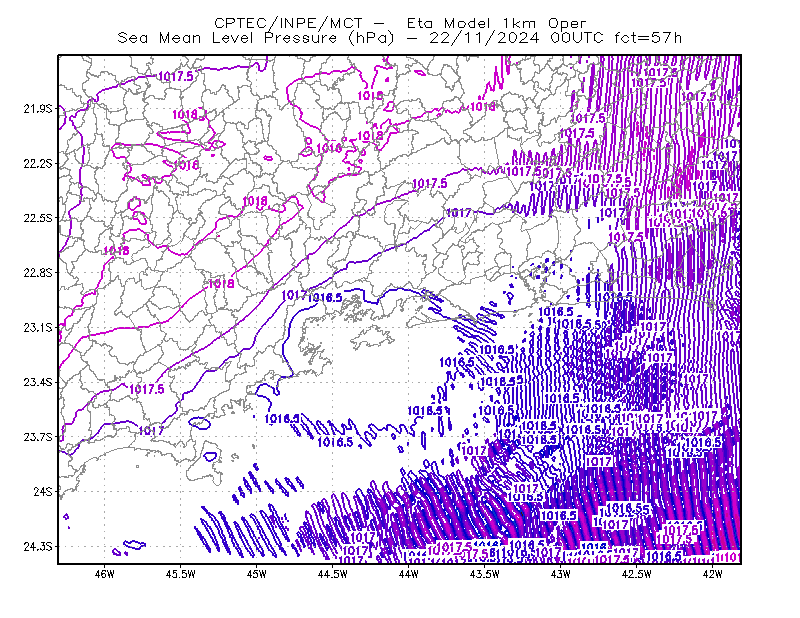Click the 24S latitude axis label

(x=43, y=491)
